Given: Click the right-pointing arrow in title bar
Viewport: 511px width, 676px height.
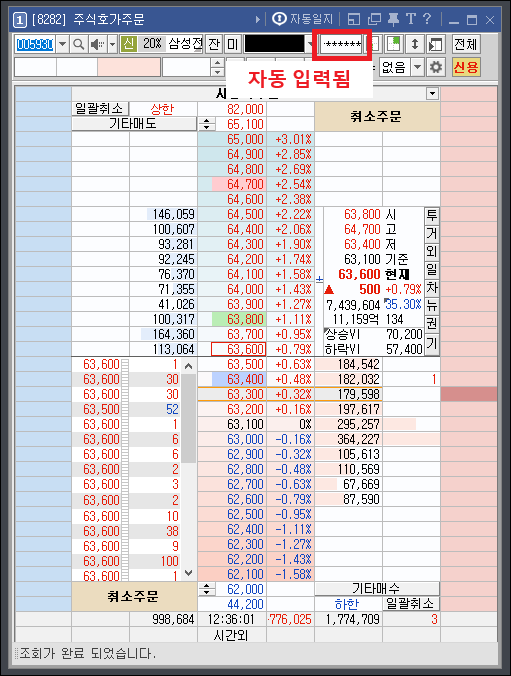Looking at the screenshot, I should [x=257, y=19].
